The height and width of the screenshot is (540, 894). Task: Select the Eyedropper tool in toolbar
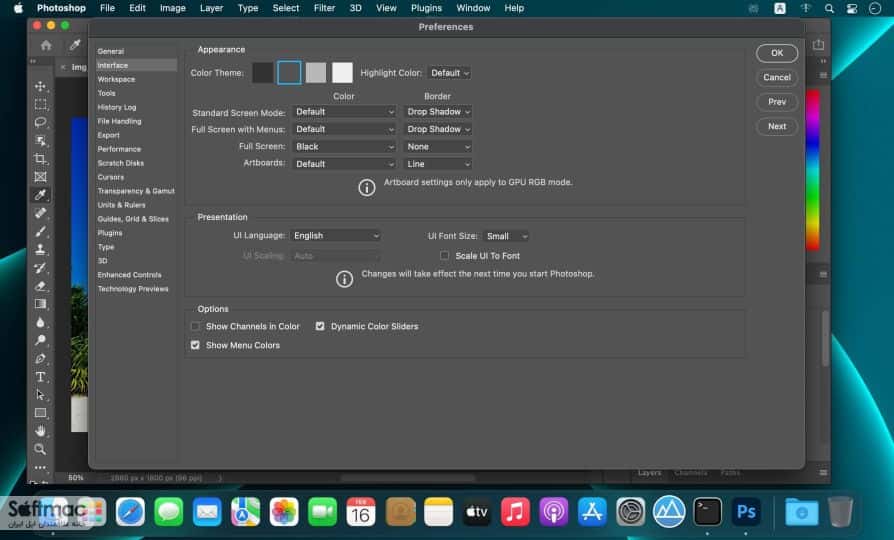pyautogui.click(x=40, y=195)
